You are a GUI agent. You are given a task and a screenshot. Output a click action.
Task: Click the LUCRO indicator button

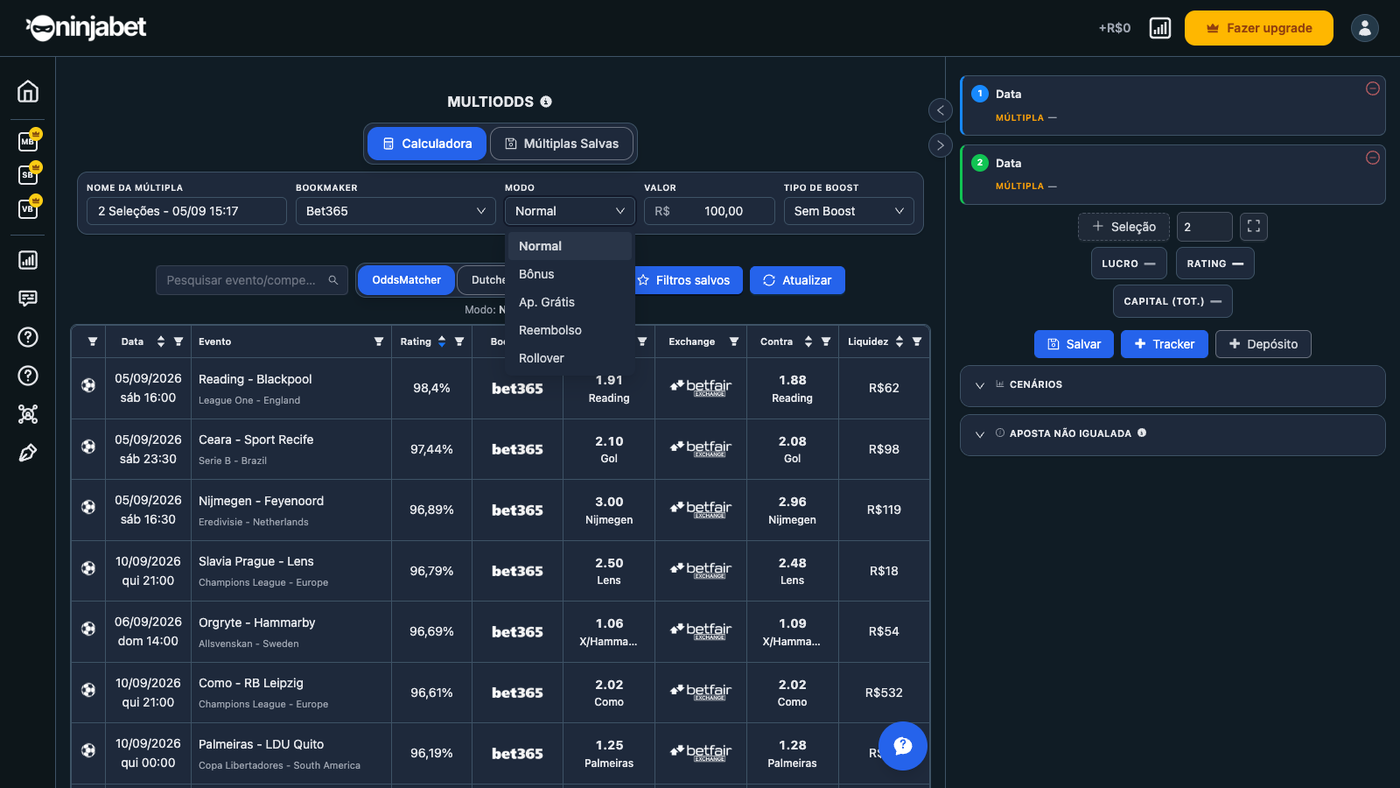tap(1129, 263)
